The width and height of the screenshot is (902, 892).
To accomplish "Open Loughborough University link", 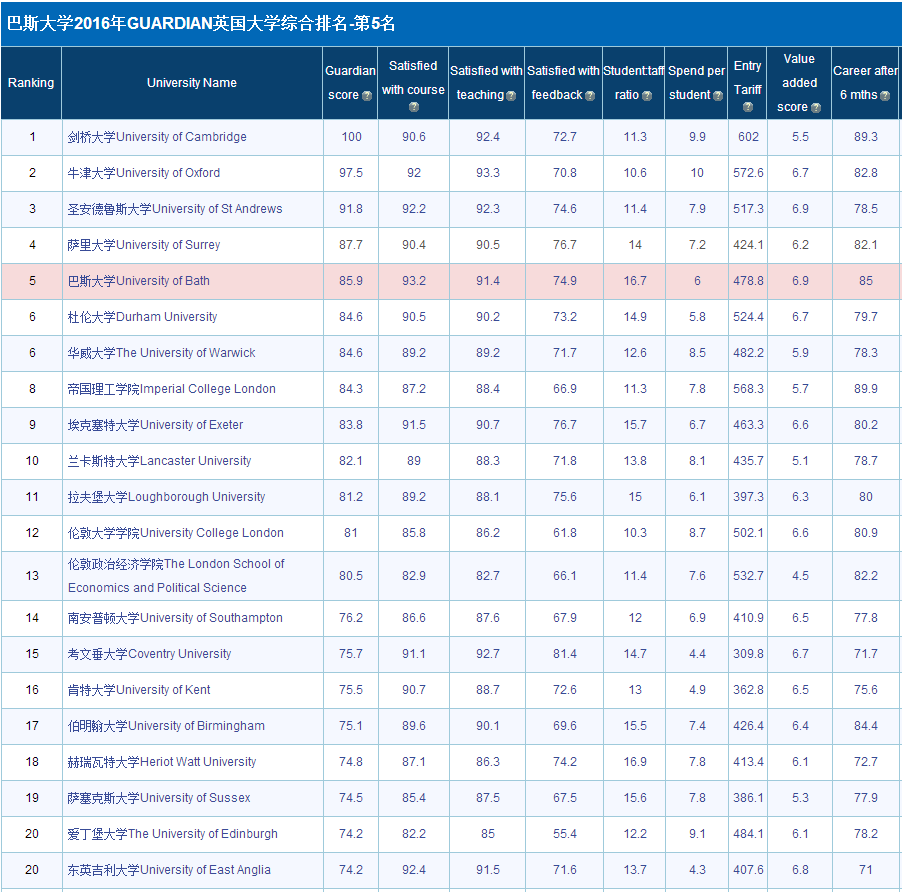I will 166,497.
